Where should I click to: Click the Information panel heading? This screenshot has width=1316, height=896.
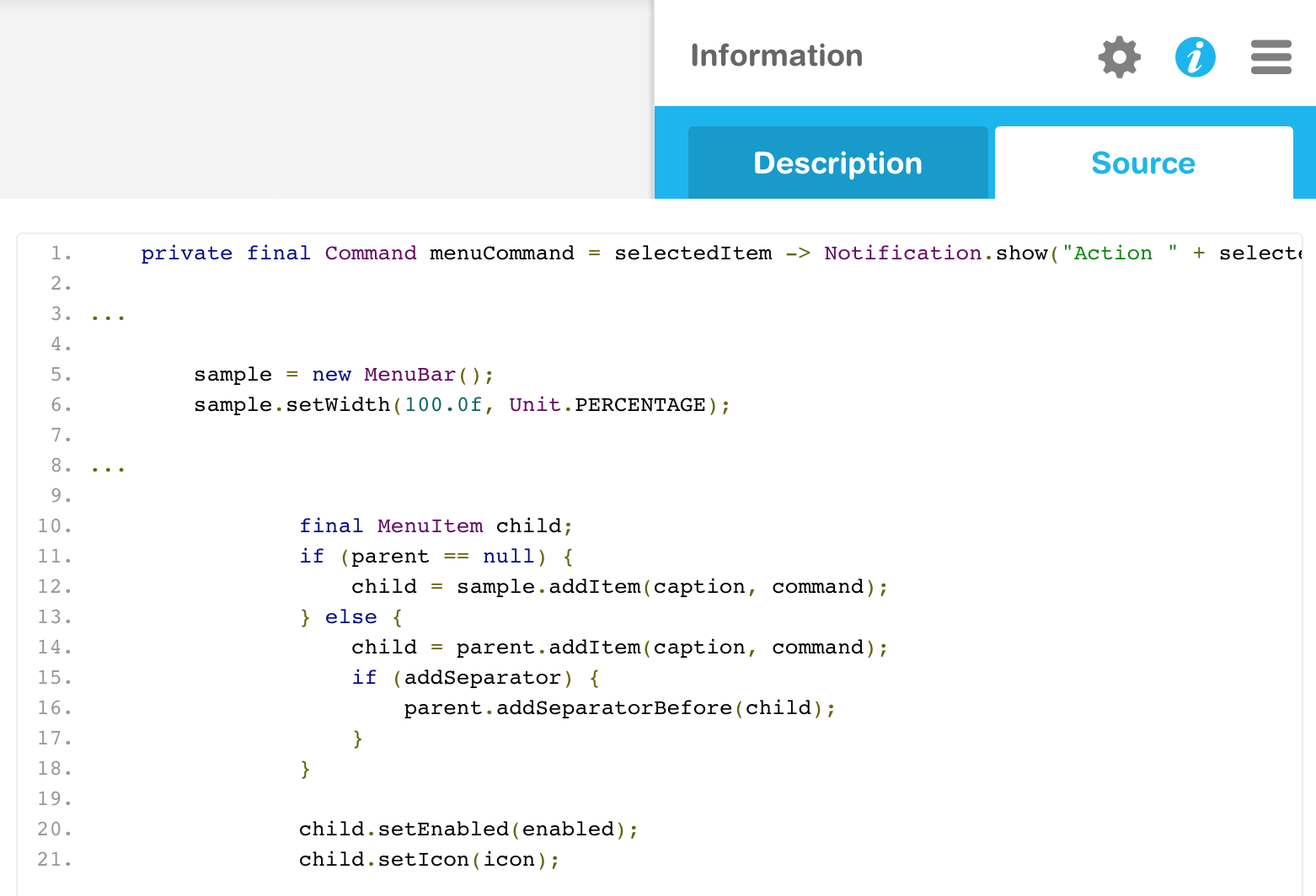pos(776,56)
